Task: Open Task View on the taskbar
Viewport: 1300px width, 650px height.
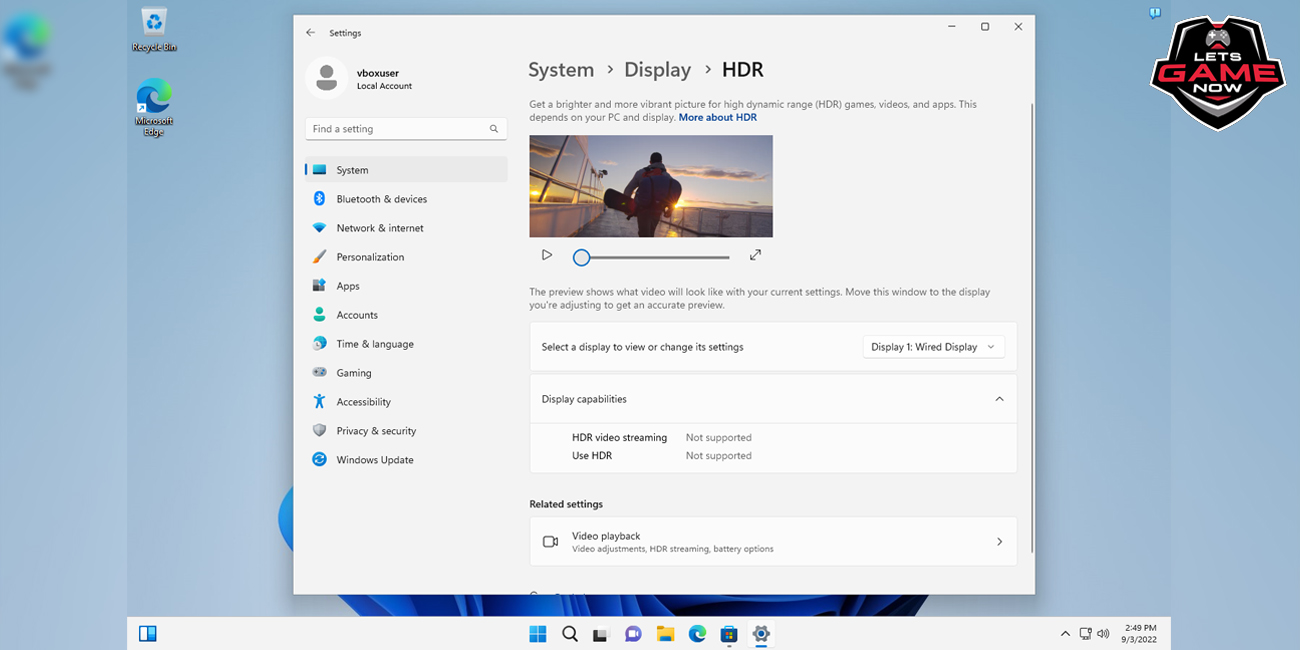Action: pos(601,634)
